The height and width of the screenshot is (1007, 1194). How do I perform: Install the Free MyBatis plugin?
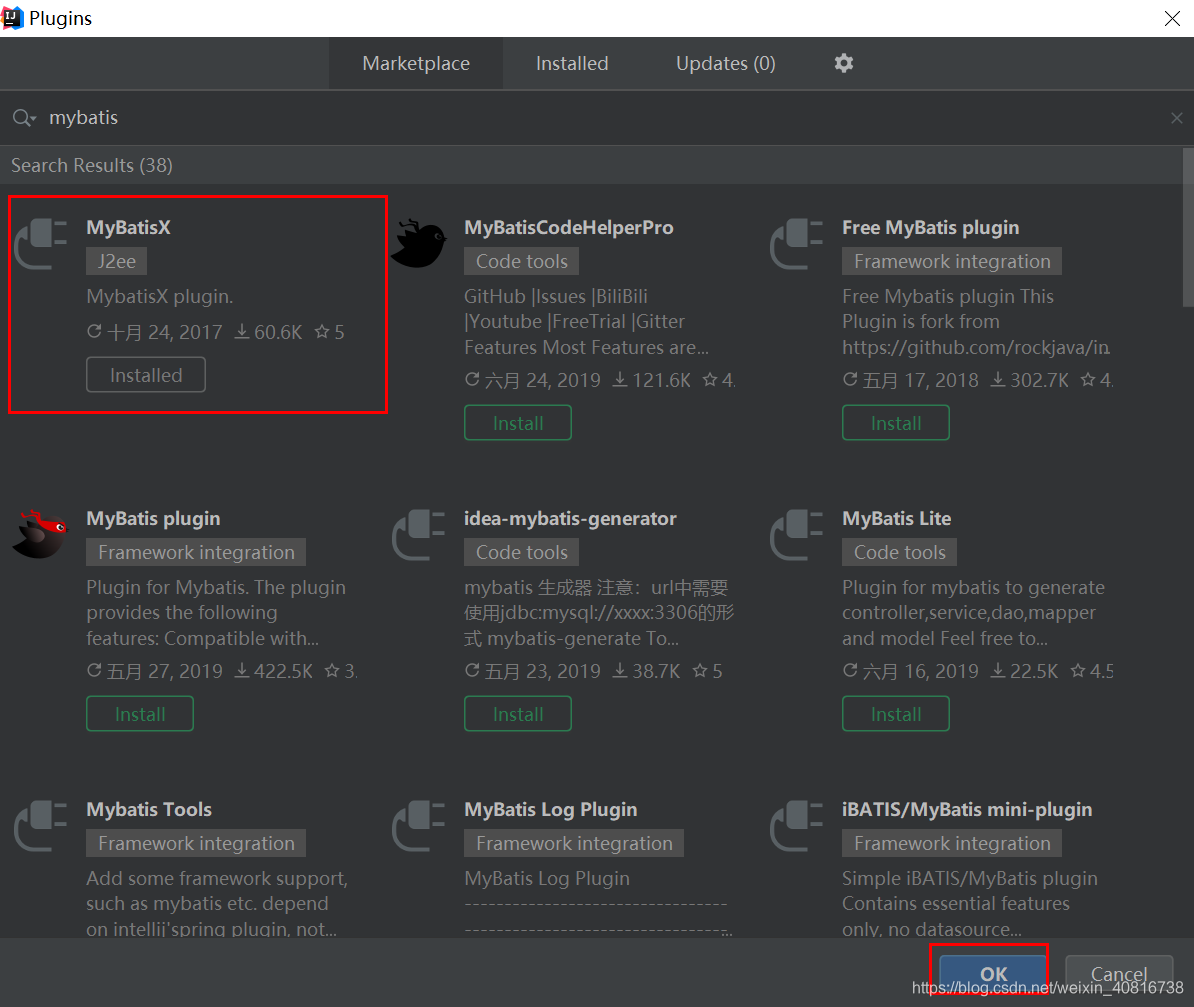(x=896, y=423)
